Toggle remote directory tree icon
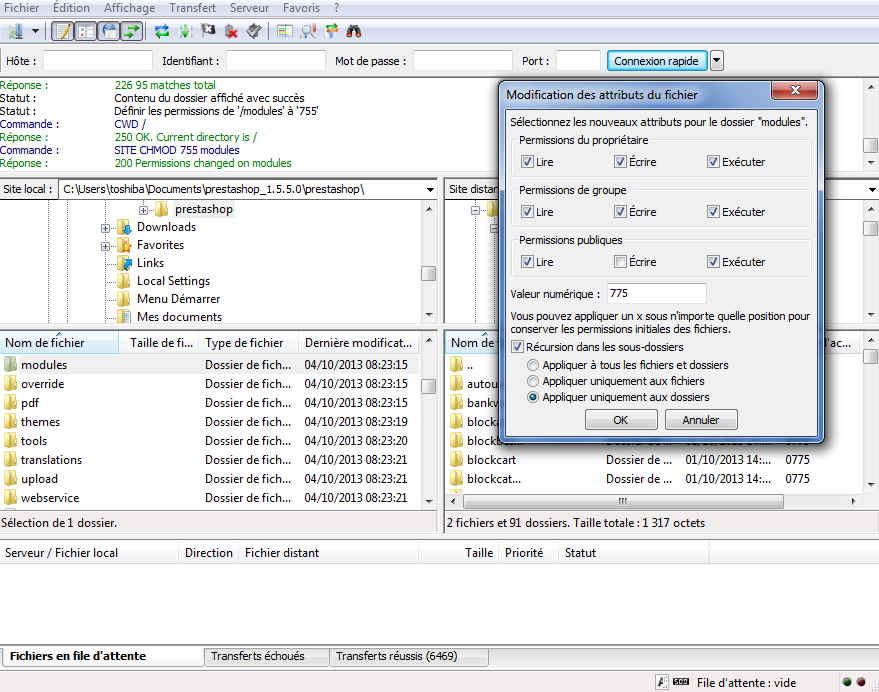 click(x=109, y=31)
